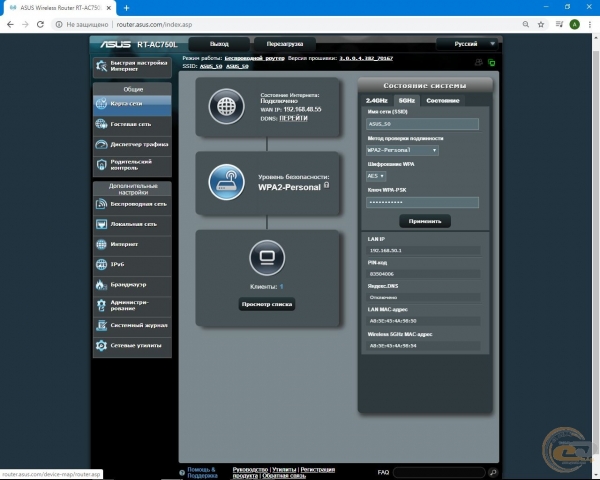Reload the page with browser refresh button

click(x=46, y=22)
